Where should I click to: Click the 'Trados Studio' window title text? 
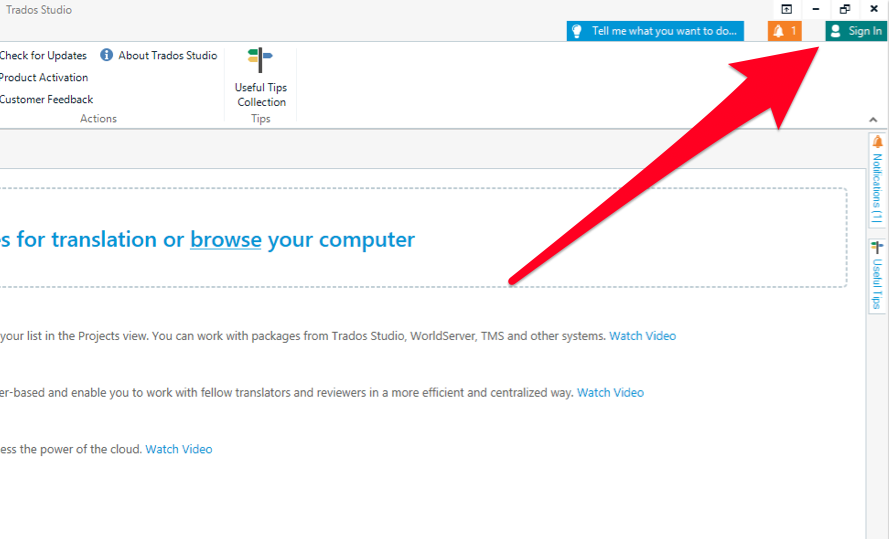pos(39,10)
